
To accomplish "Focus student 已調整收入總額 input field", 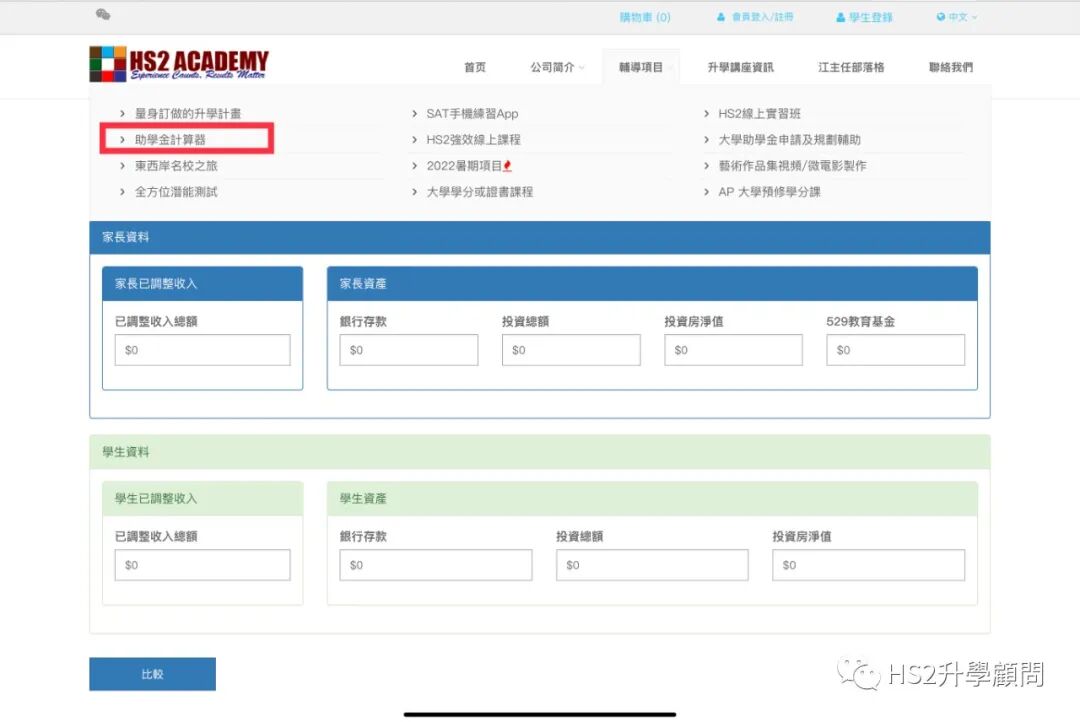I will [x=202, y=565].
